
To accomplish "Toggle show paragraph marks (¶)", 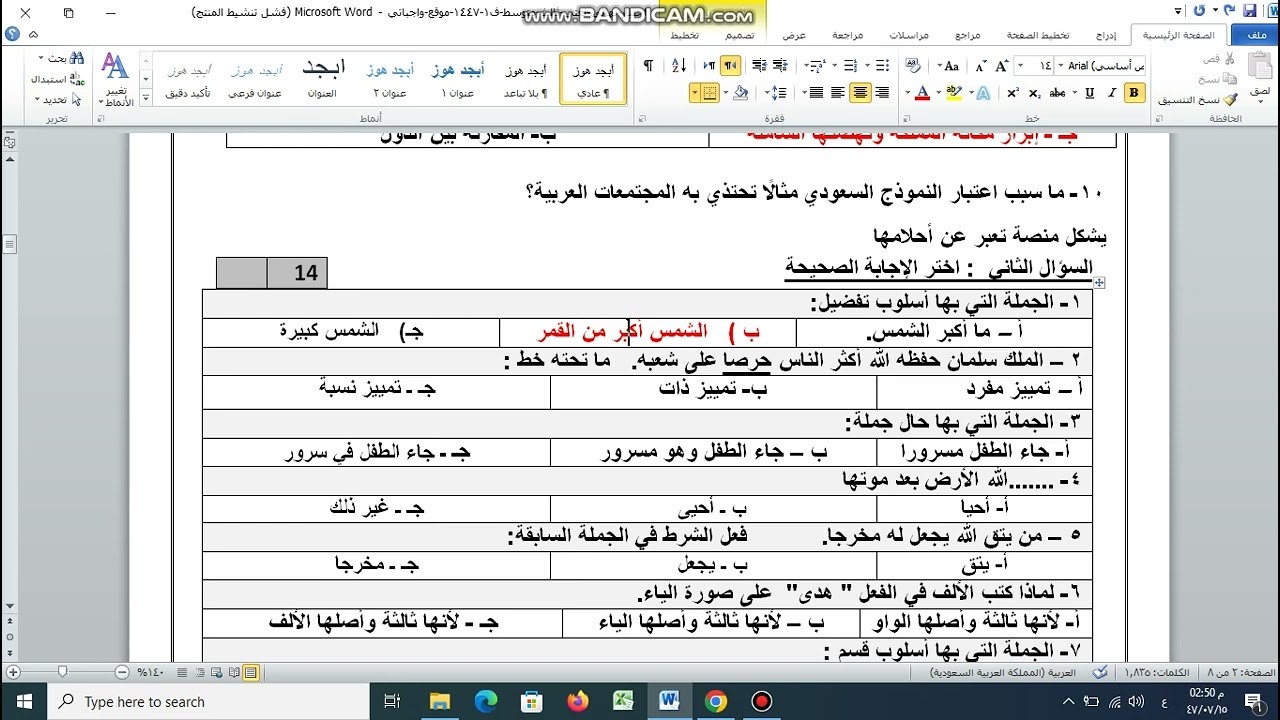I will [648, 66].
